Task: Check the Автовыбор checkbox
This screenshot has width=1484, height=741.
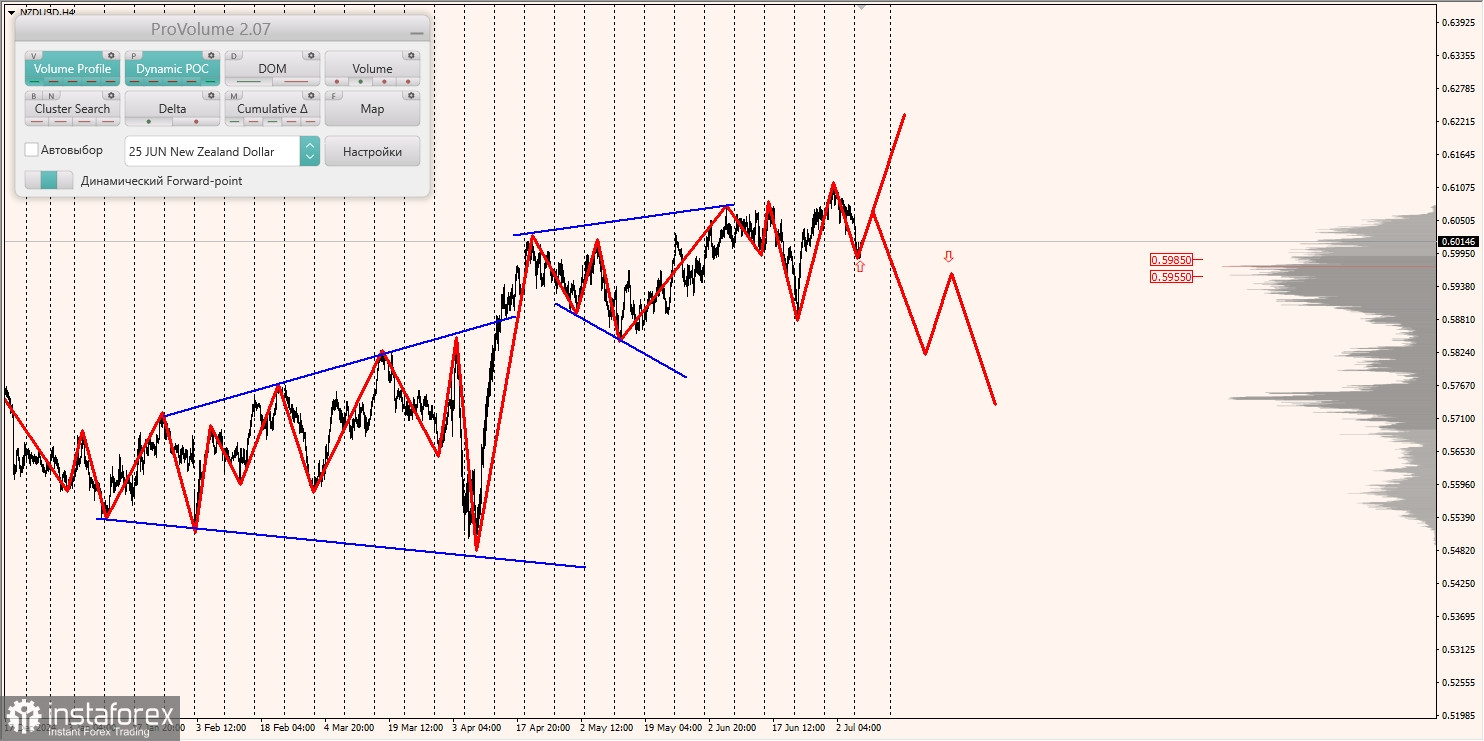Action: tap(31, 150)
